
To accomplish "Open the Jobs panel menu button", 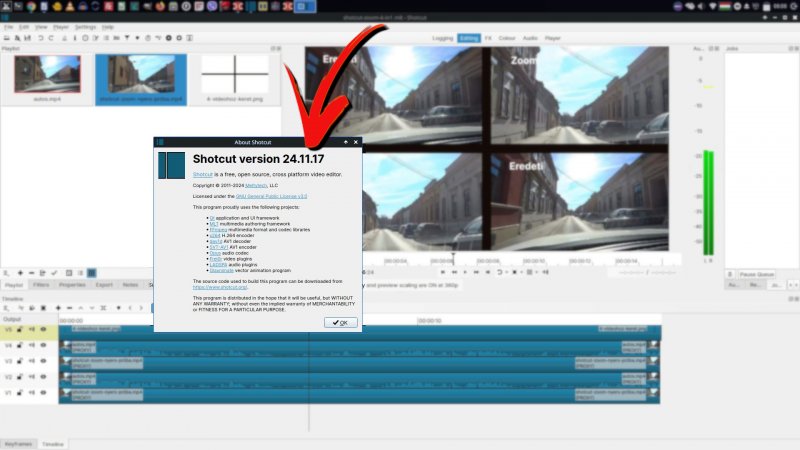I will point(730,274).
